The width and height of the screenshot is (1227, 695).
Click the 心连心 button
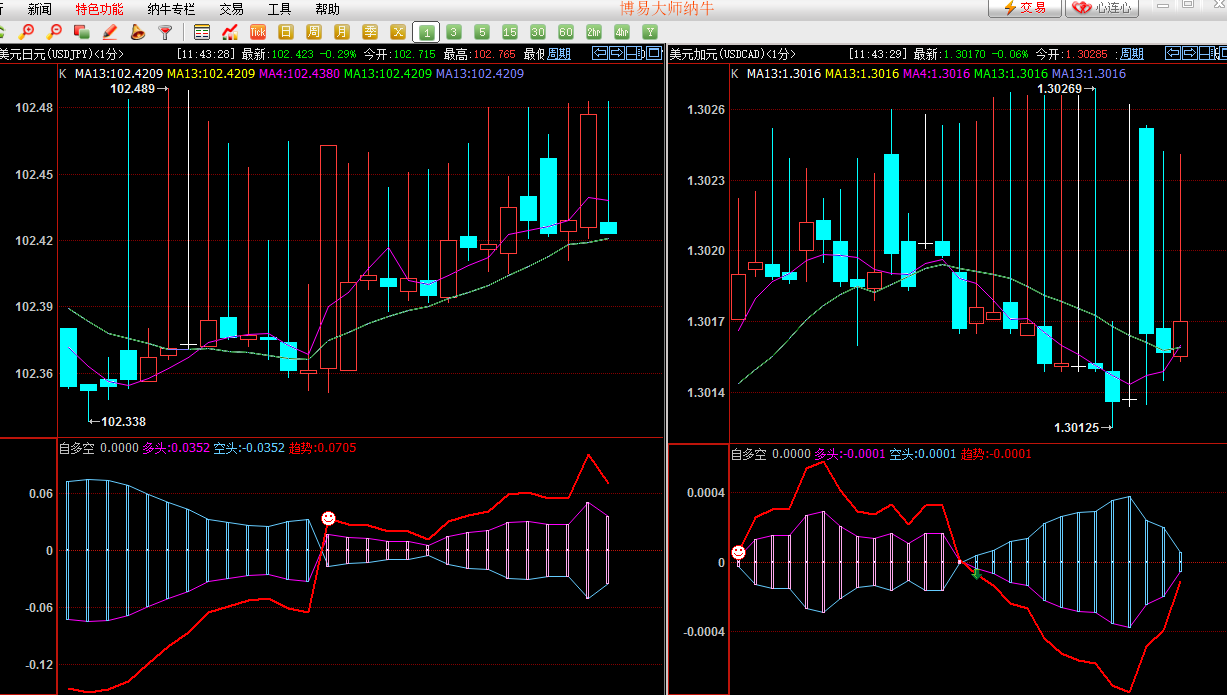tap(1103, 8)
